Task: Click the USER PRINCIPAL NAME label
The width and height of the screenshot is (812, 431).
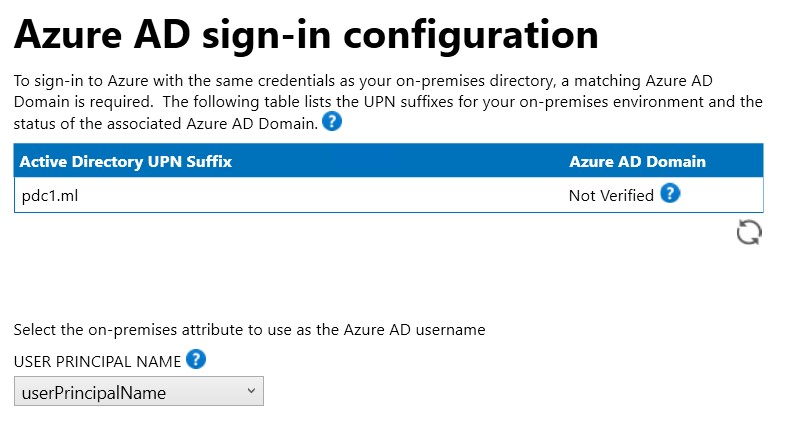Action: [x=97, y=361]
